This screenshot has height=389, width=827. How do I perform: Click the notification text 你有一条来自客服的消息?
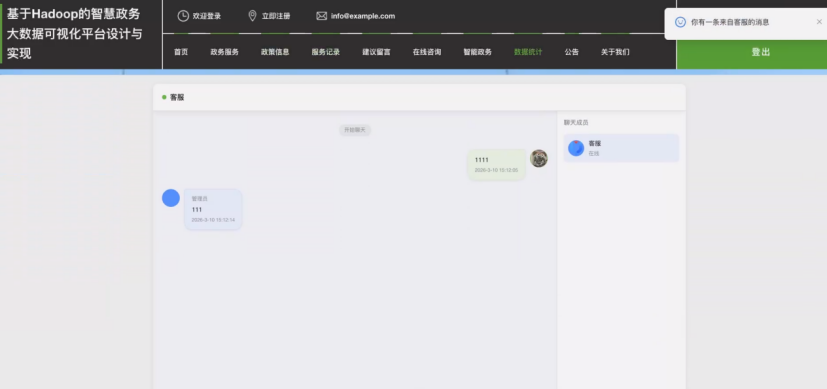coord(730,22)
